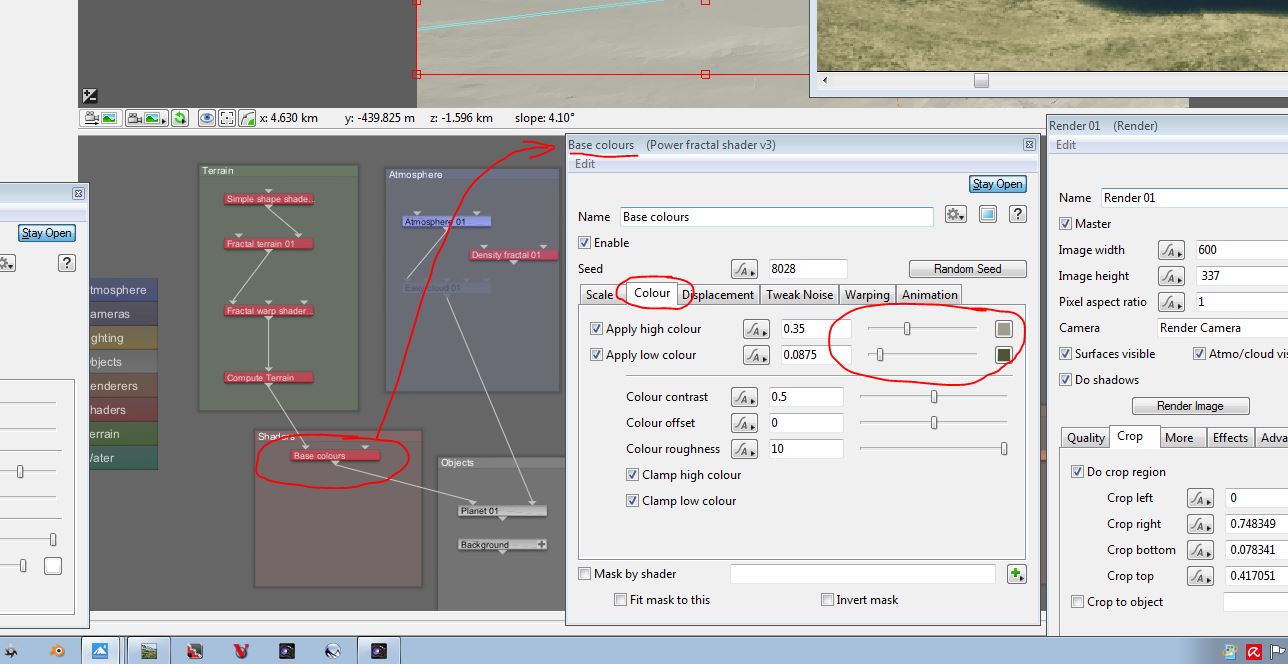Open the gear settings icon beside the Name field
This screenshot has height=664, width=1288.
point(956,215)
